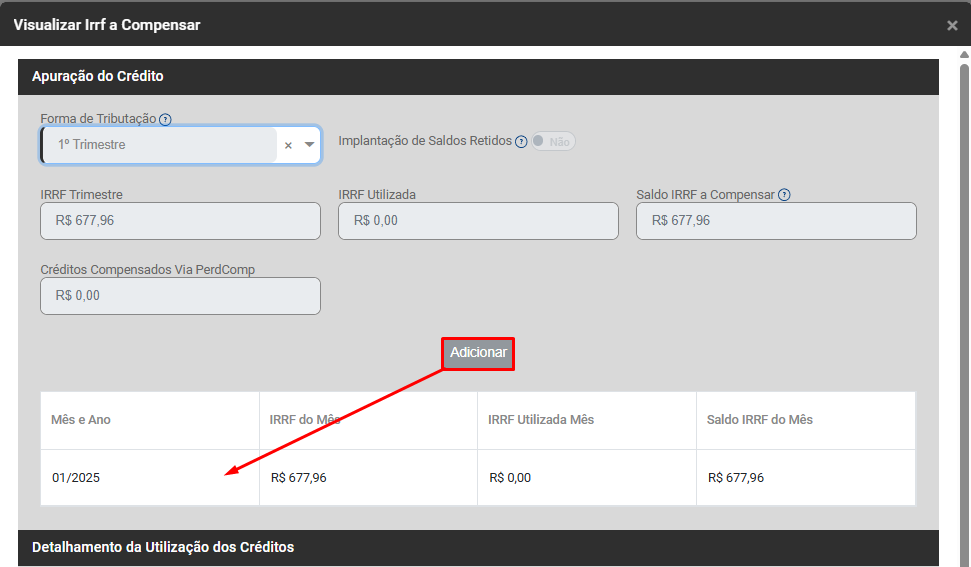
Task: Click the scrollbar up arrow
Action: pos(964,54)
